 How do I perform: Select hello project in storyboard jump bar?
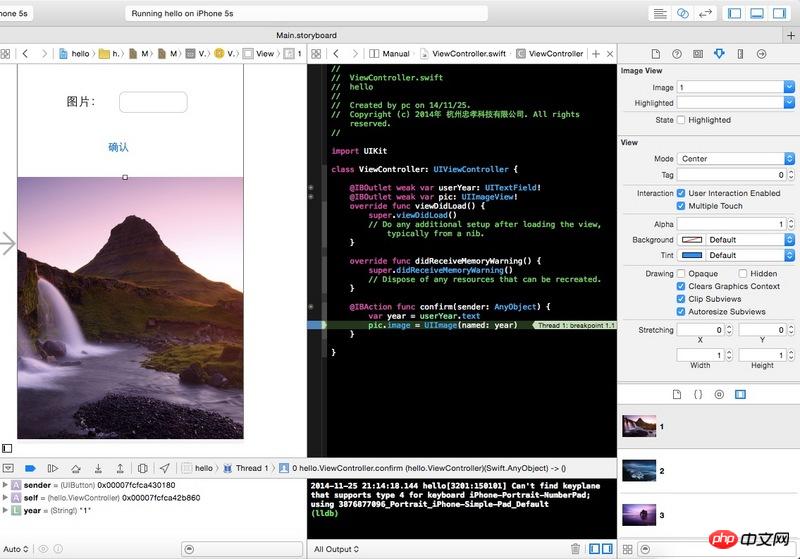(x=74, y=54)
